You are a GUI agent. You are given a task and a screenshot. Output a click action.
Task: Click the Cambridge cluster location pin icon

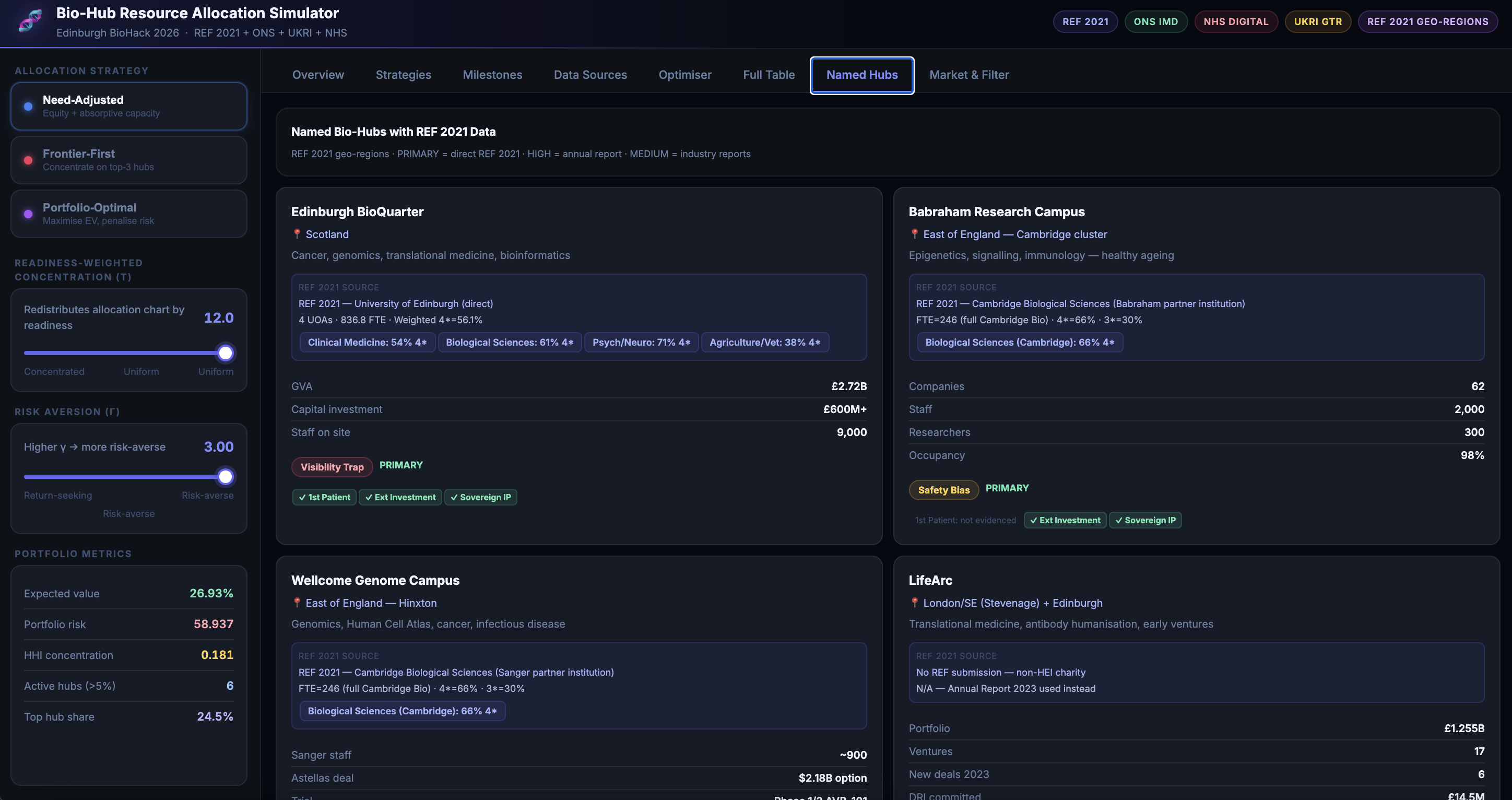(915, 233)
